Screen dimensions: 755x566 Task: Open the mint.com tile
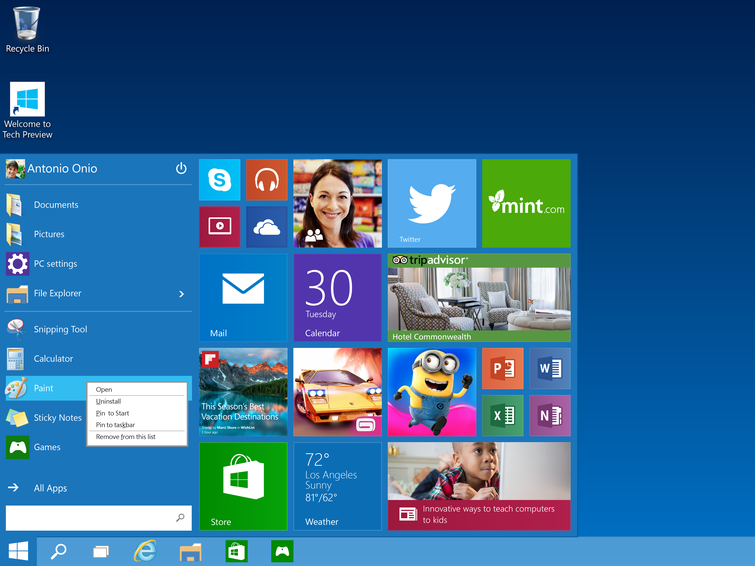click(x=526, y=203)
